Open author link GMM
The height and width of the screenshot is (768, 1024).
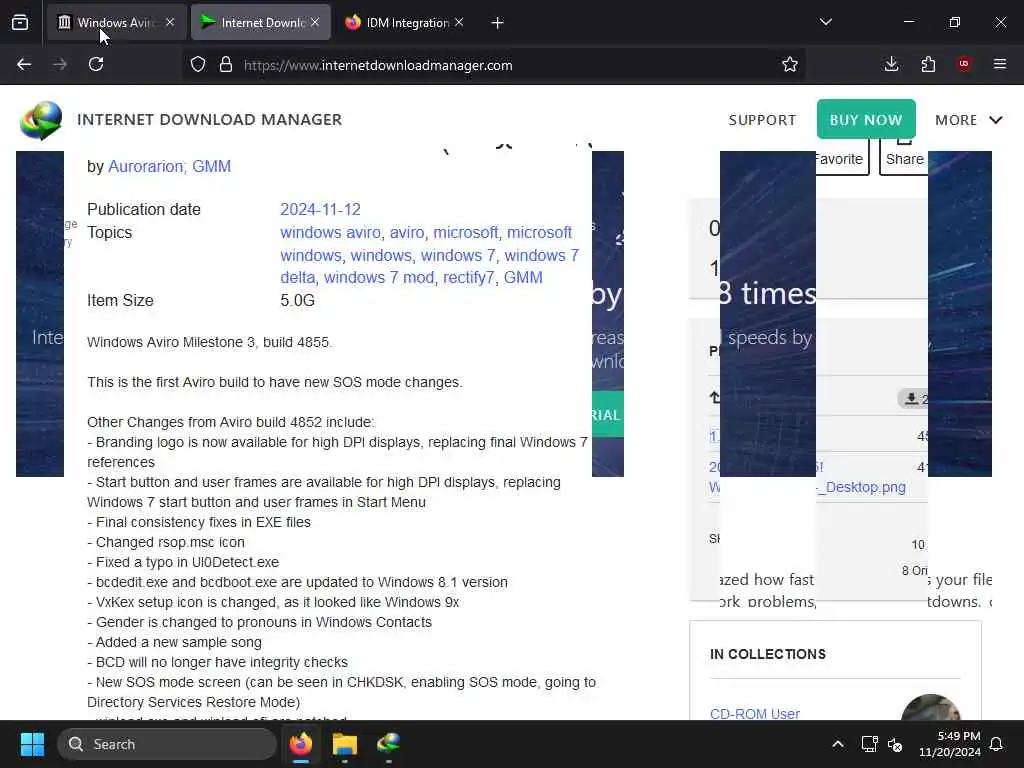tap(211, 167)
